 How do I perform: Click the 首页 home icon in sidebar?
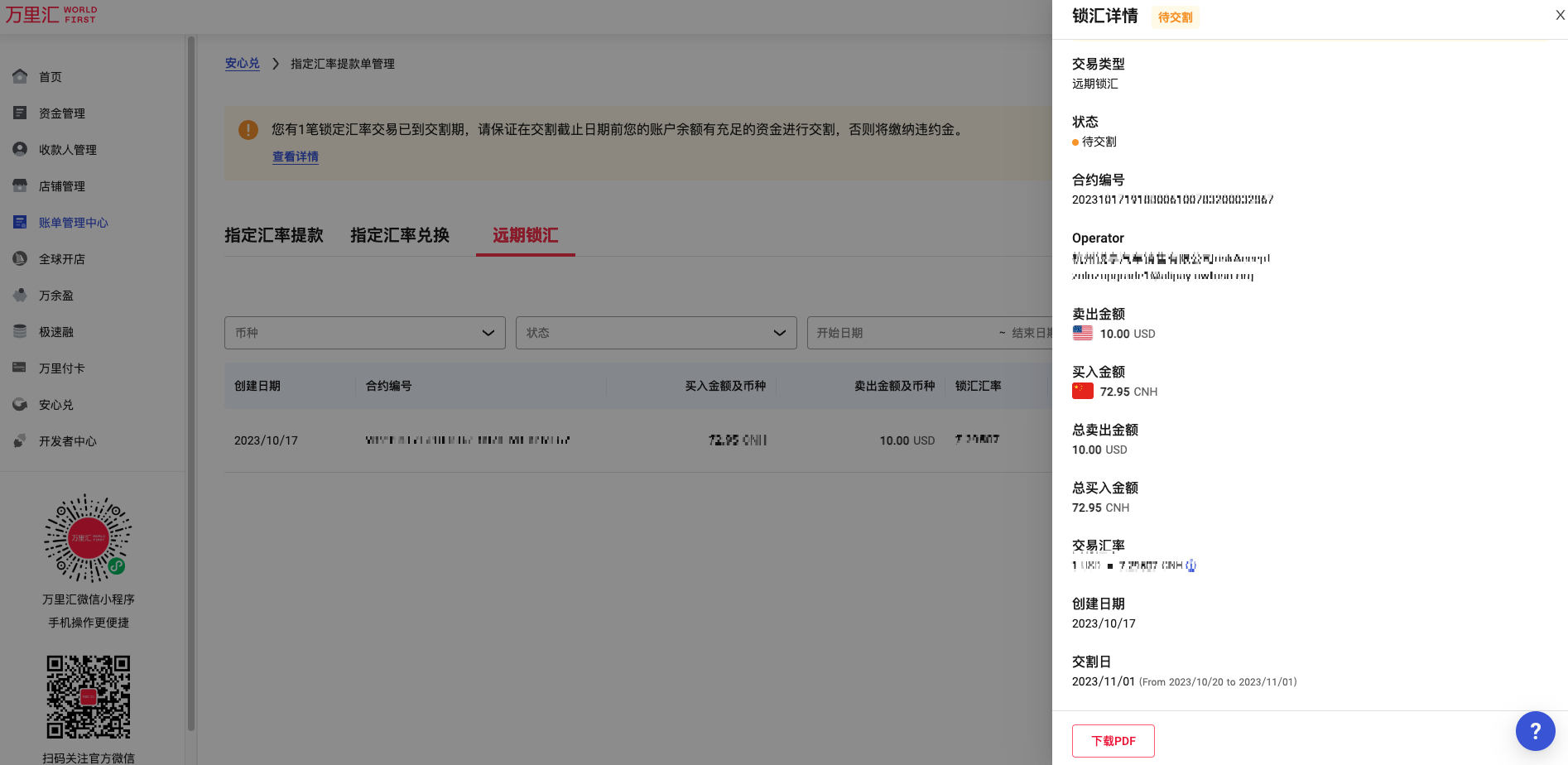point(20,76)
